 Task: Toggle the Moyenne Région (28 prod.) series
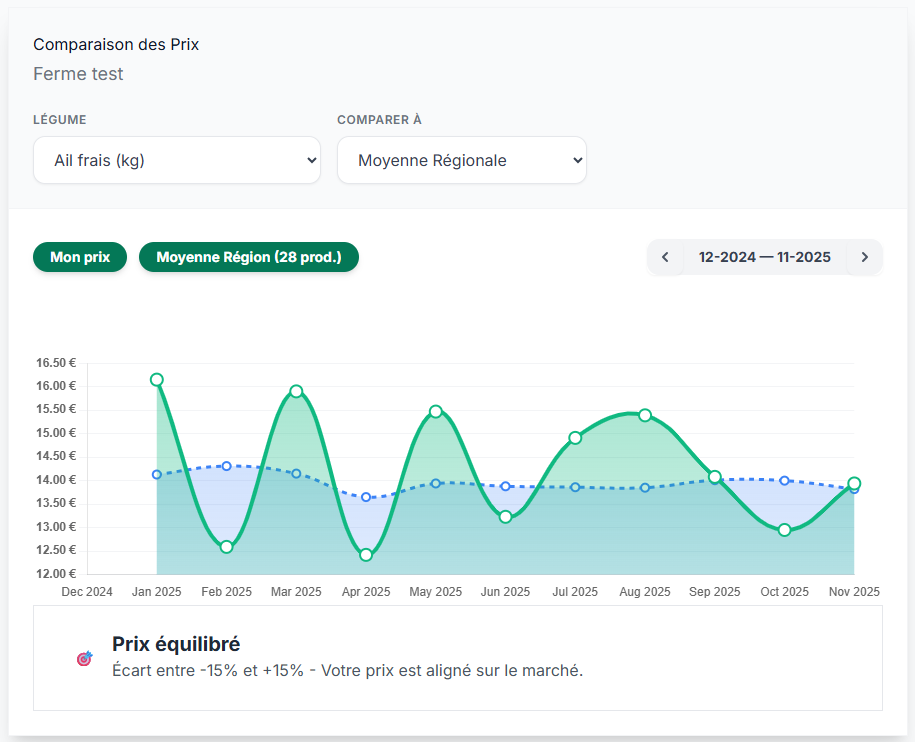(248, 257)
